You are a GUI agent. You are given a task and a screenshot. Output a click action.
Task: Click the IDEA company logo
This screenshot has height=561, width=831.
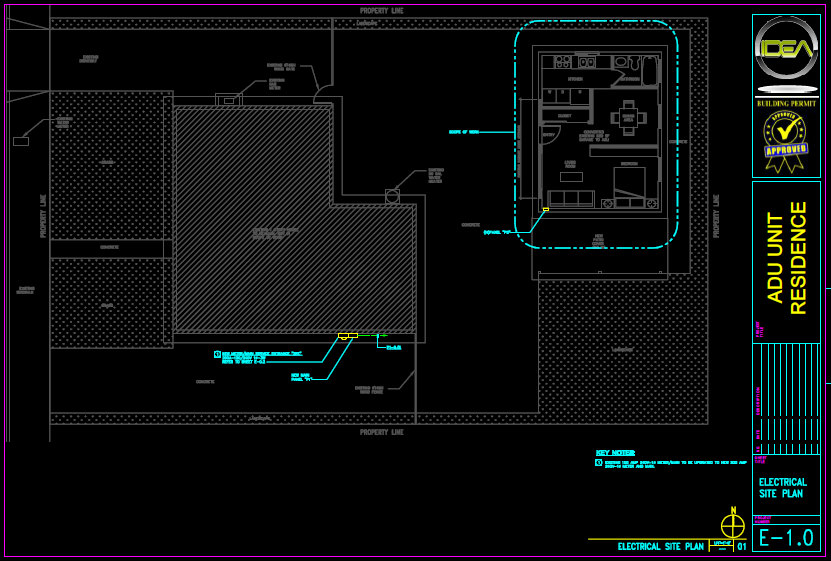(x=786, y=55)
